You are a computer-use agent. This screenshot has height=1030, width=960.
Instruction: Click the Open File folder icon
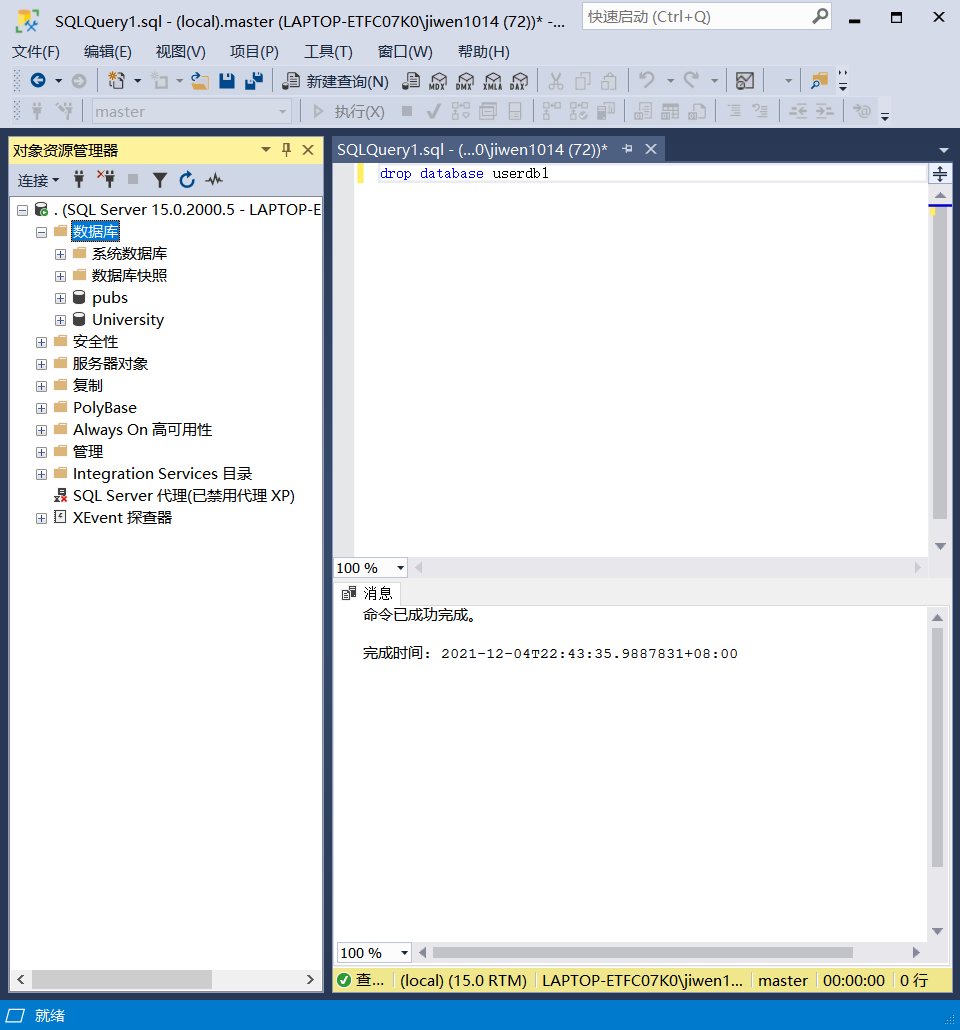pyautogui.click(x=200, y=81)
